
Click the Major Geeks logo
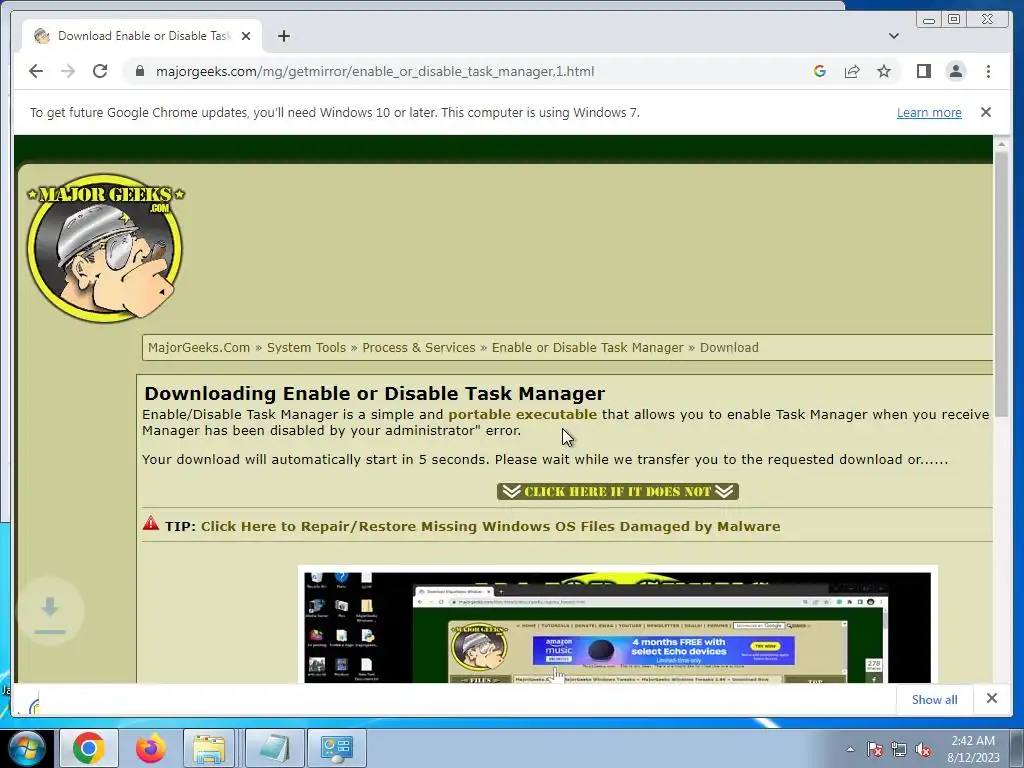tap(106, 248)
